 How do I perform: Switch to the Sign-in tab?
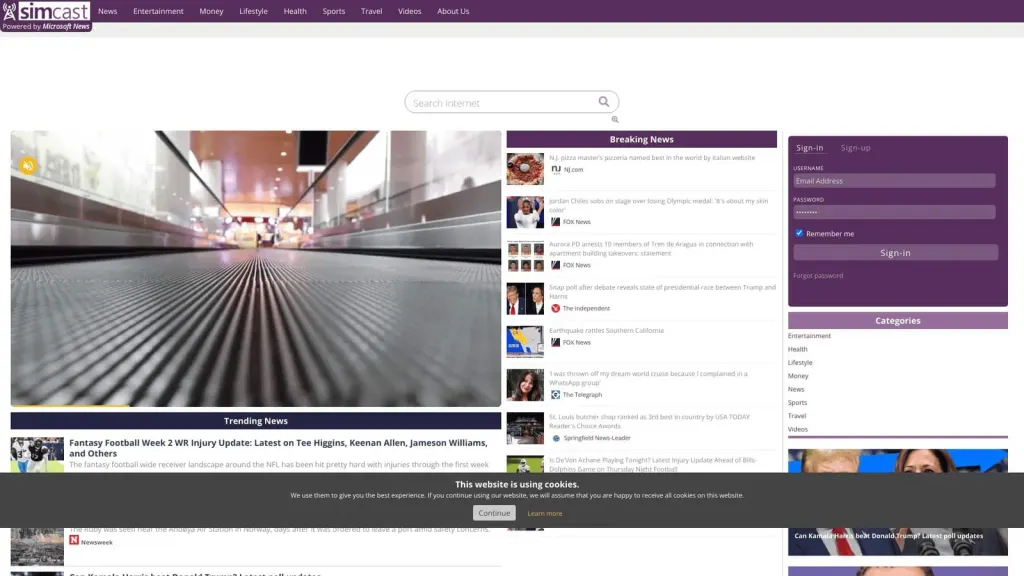tap(809, 148)
